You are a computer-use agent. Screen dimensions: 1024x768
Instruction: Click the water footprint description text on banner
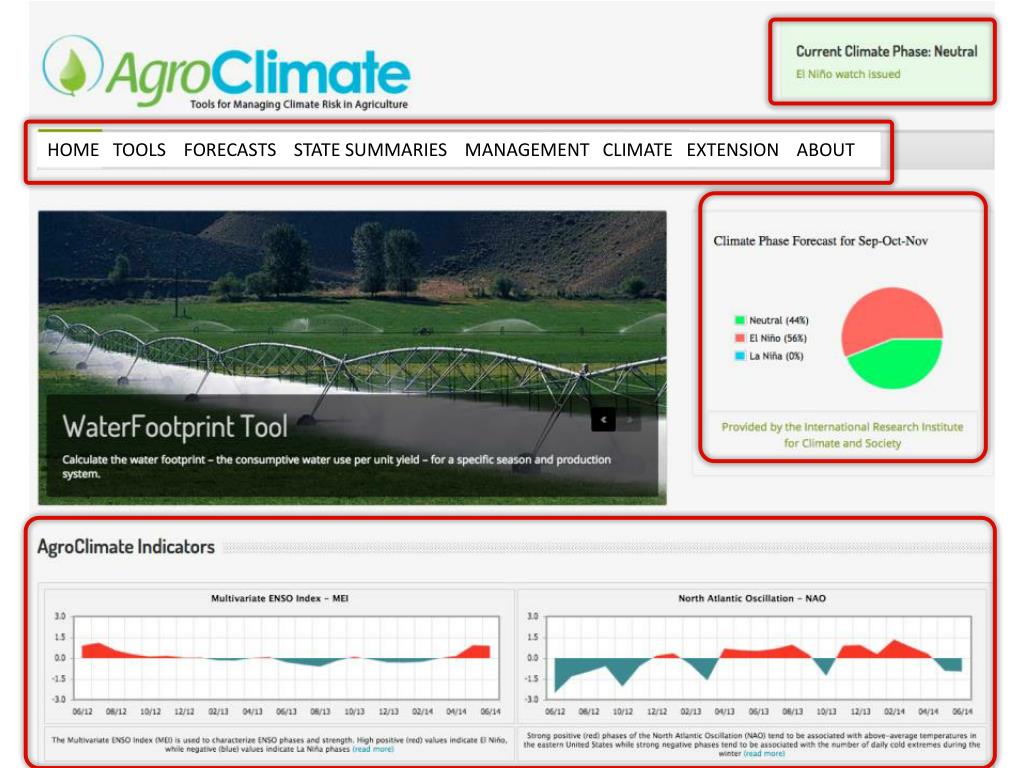coord(336,466)
